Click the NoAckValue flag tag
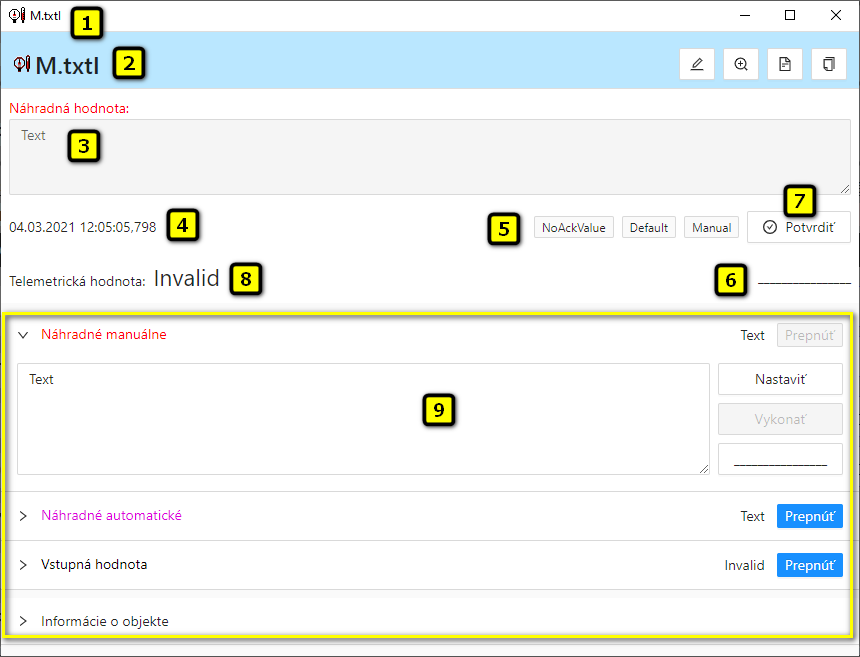The image size is (860, 657). pyautogui.click(x=573, y=228)
